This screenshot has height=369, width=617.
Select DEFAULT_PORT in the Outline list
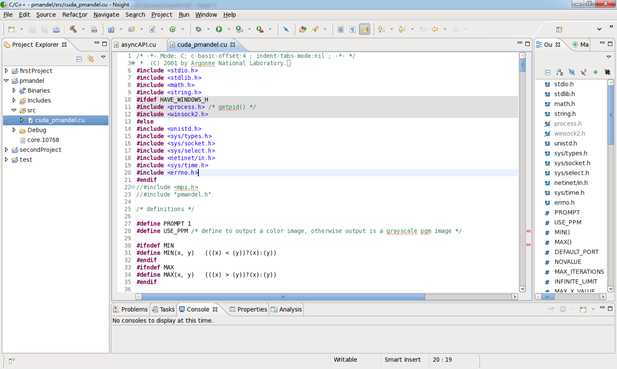click(x=576, y=252)
